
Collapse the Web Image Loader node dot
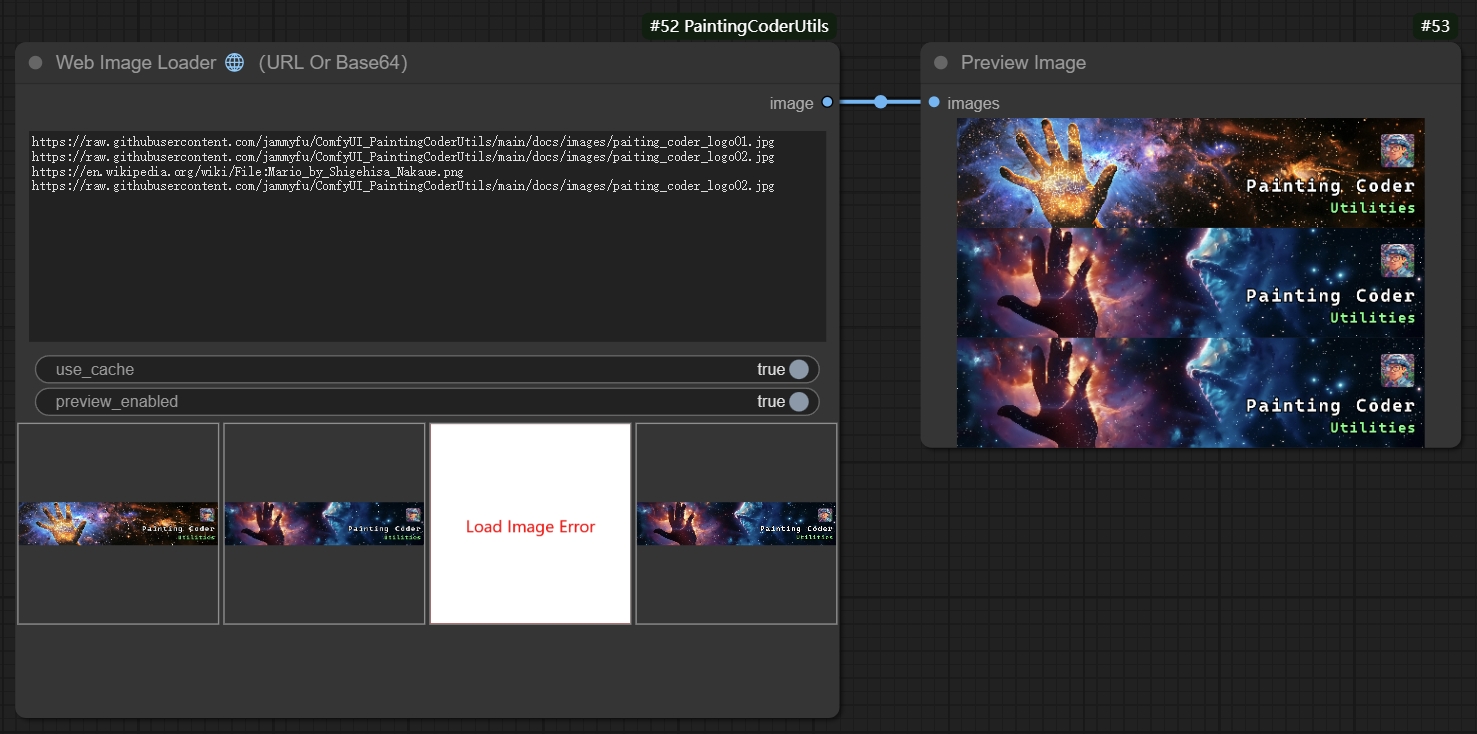pos(36,62)
